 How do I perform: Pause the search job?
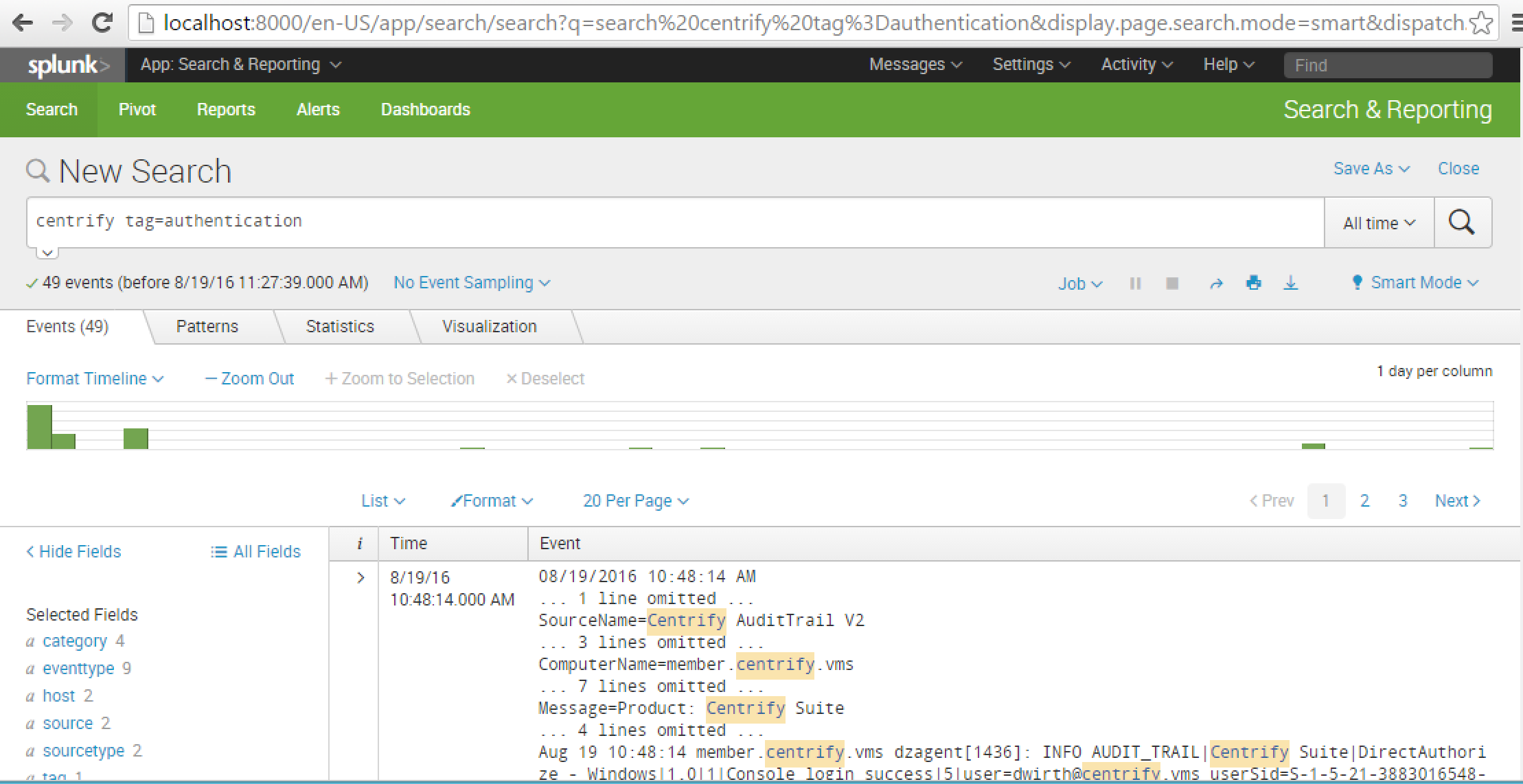coord(1136,283)
